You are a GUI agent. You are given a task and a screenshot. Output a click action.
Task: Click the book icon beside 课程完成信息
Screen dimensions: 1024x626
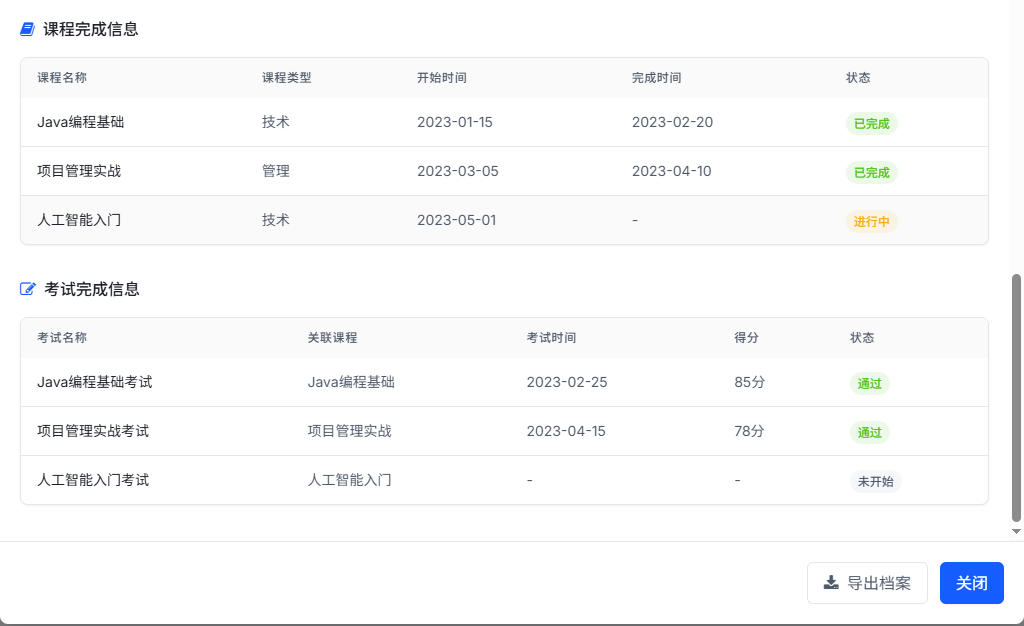point(28,29)
